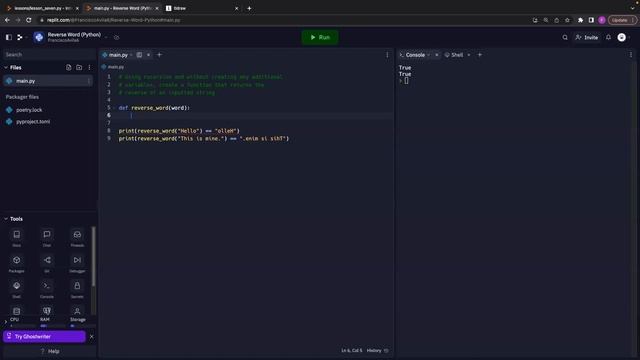This screenshot has height=360, width=640.
Task: Open the notifications bell
Action: tap(608, 37)
